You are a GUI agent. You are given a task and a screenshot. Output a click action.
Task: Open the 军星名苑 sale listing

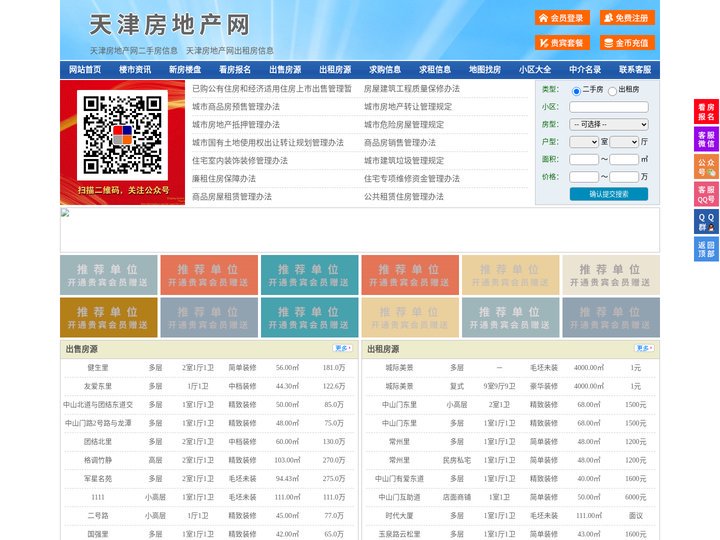[98, 478]
